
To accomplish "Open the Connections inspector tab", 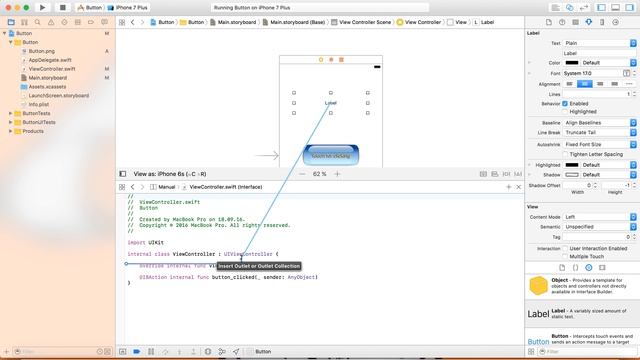I will pyautogui.click(x=616, y=22).
